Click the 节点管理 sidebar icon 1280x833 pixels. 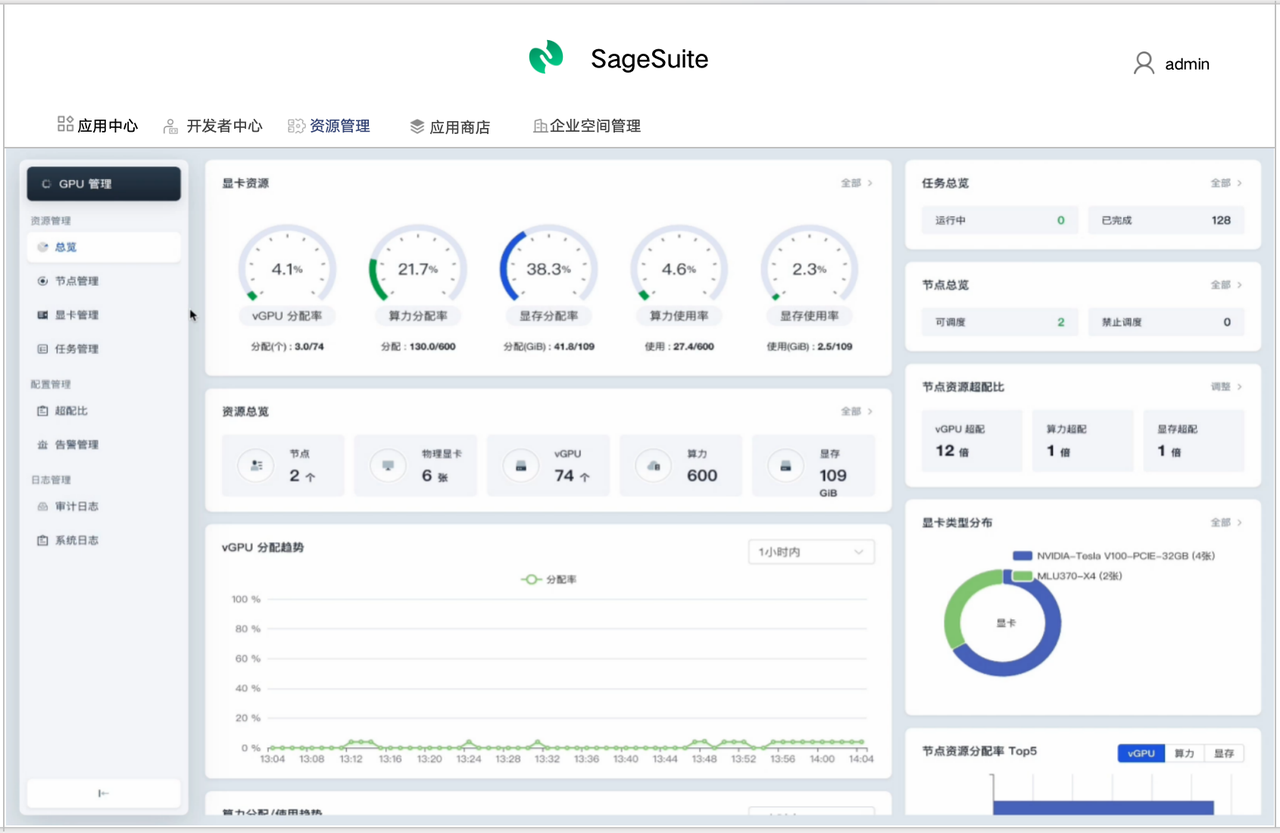pyautogui.click(x=43, y=281)
